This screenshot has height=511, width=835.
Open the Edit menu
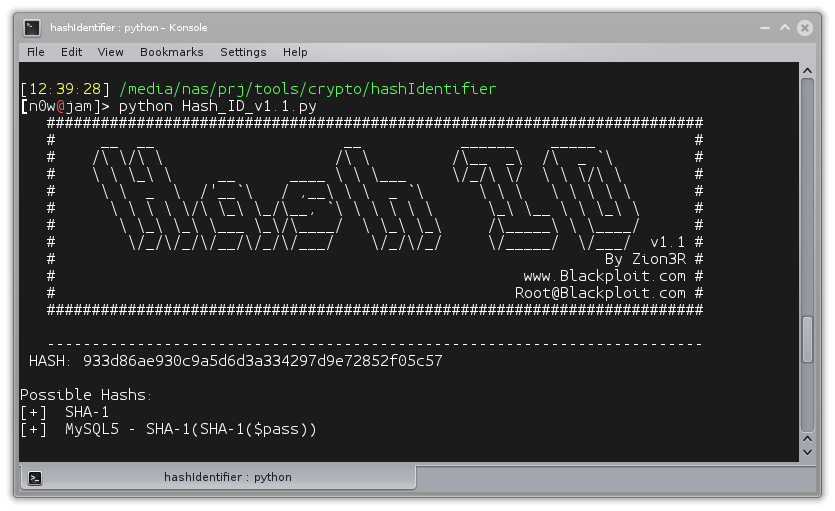(71, 52)
